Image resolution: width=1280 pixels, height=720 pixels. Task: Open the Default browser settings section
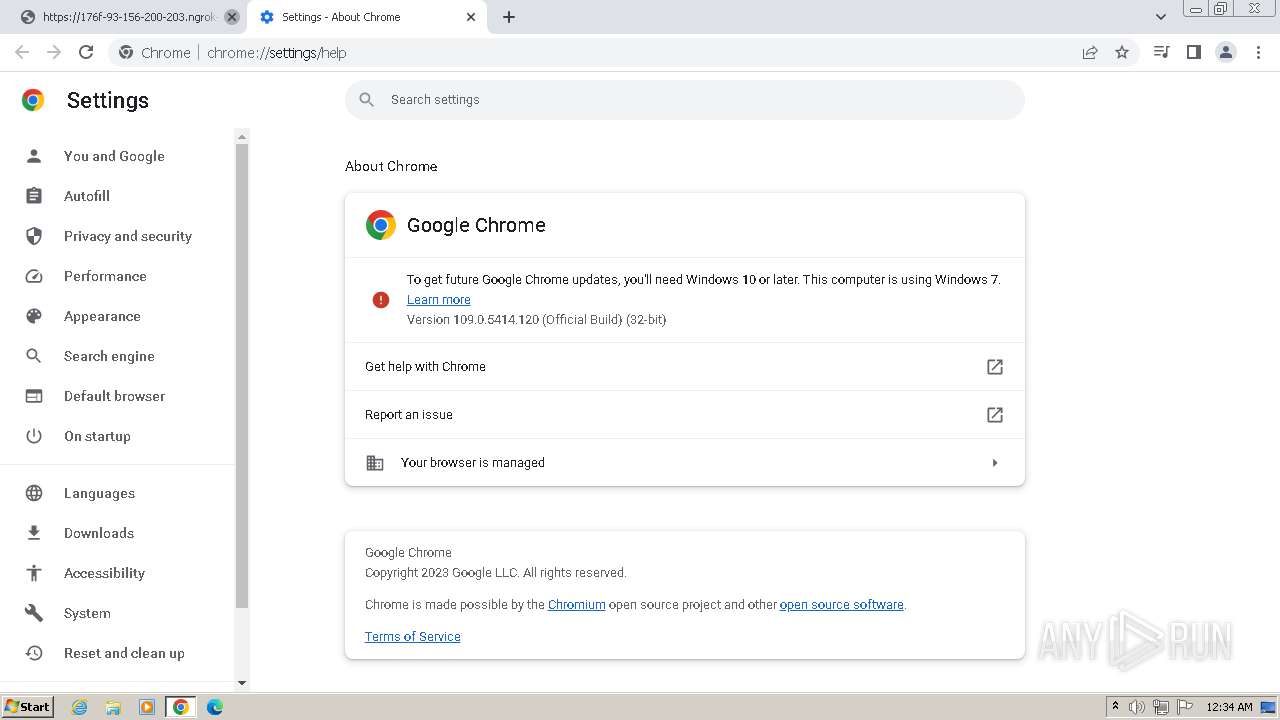tap(114, 396)
